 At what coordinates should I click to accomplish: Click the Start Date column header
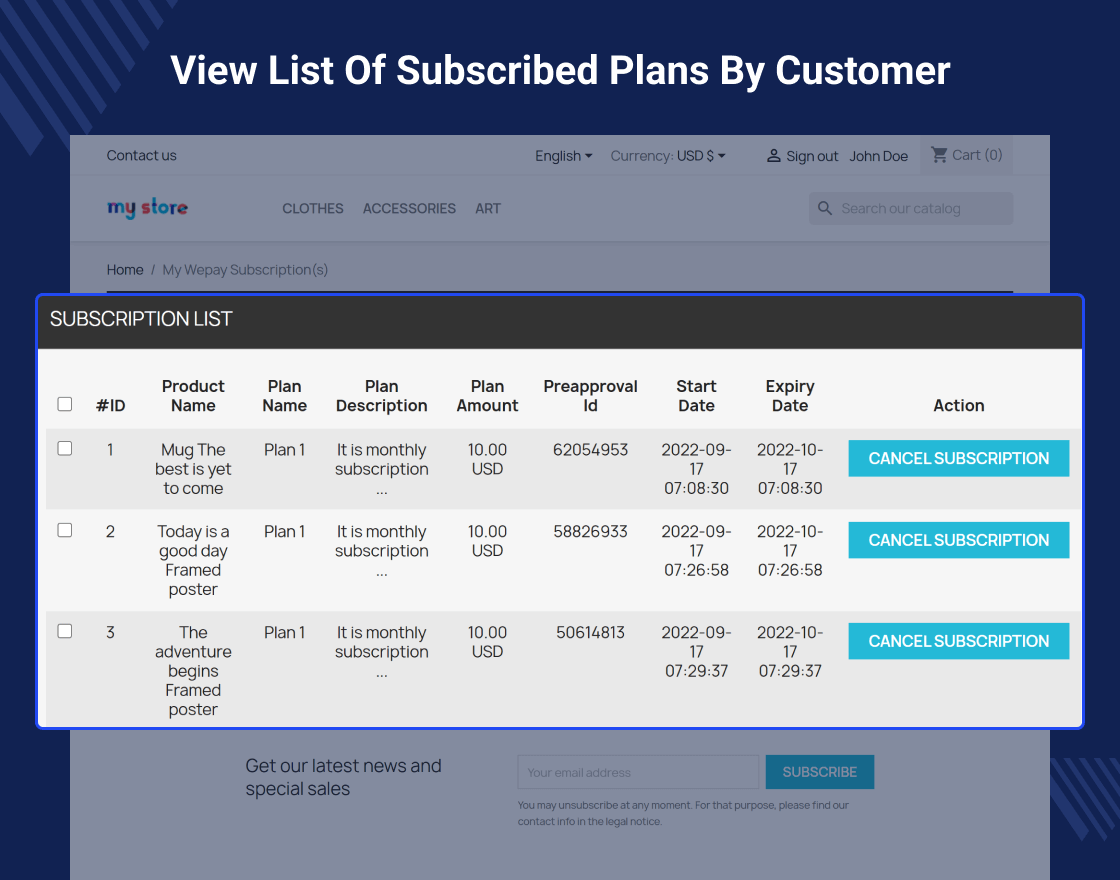coord(696,396)
